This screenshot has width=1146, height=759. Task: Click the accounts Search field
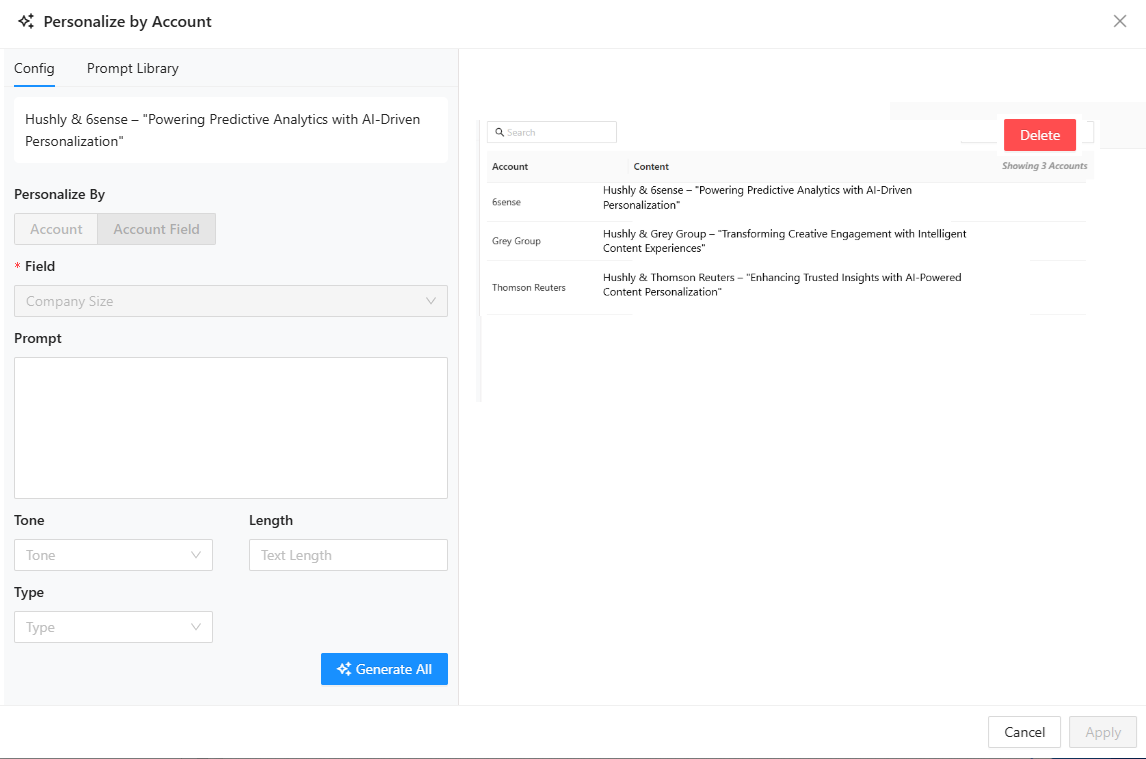pos(552,132)
